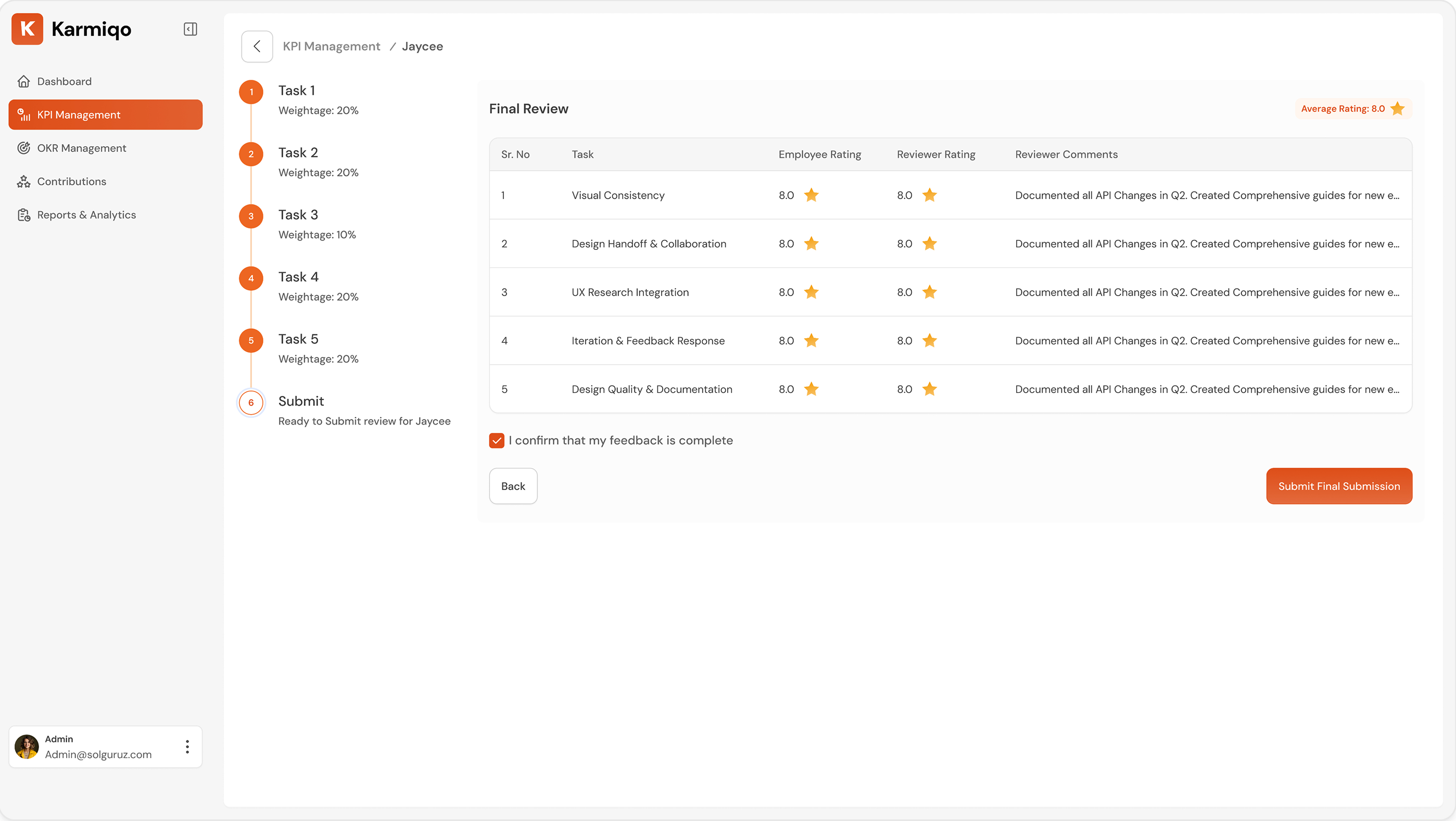Click the Average Rating: 8.0 badge
The width and height of the screenshot is (1456, 821).
point(1353,109)
